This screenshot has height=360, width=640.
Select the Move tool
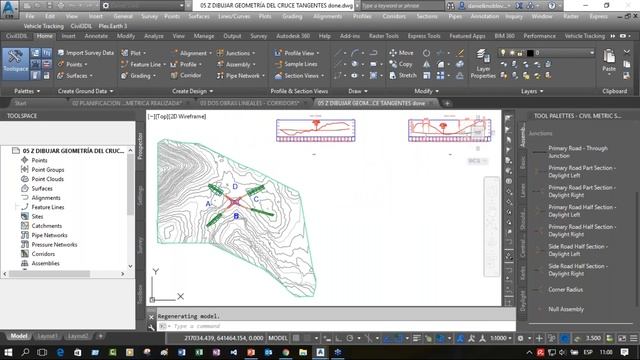(x=401, y=53)
